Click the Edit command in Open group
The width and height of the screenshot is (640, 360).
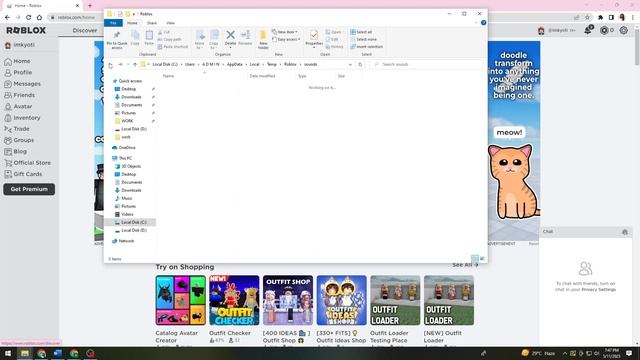point(332,40)
